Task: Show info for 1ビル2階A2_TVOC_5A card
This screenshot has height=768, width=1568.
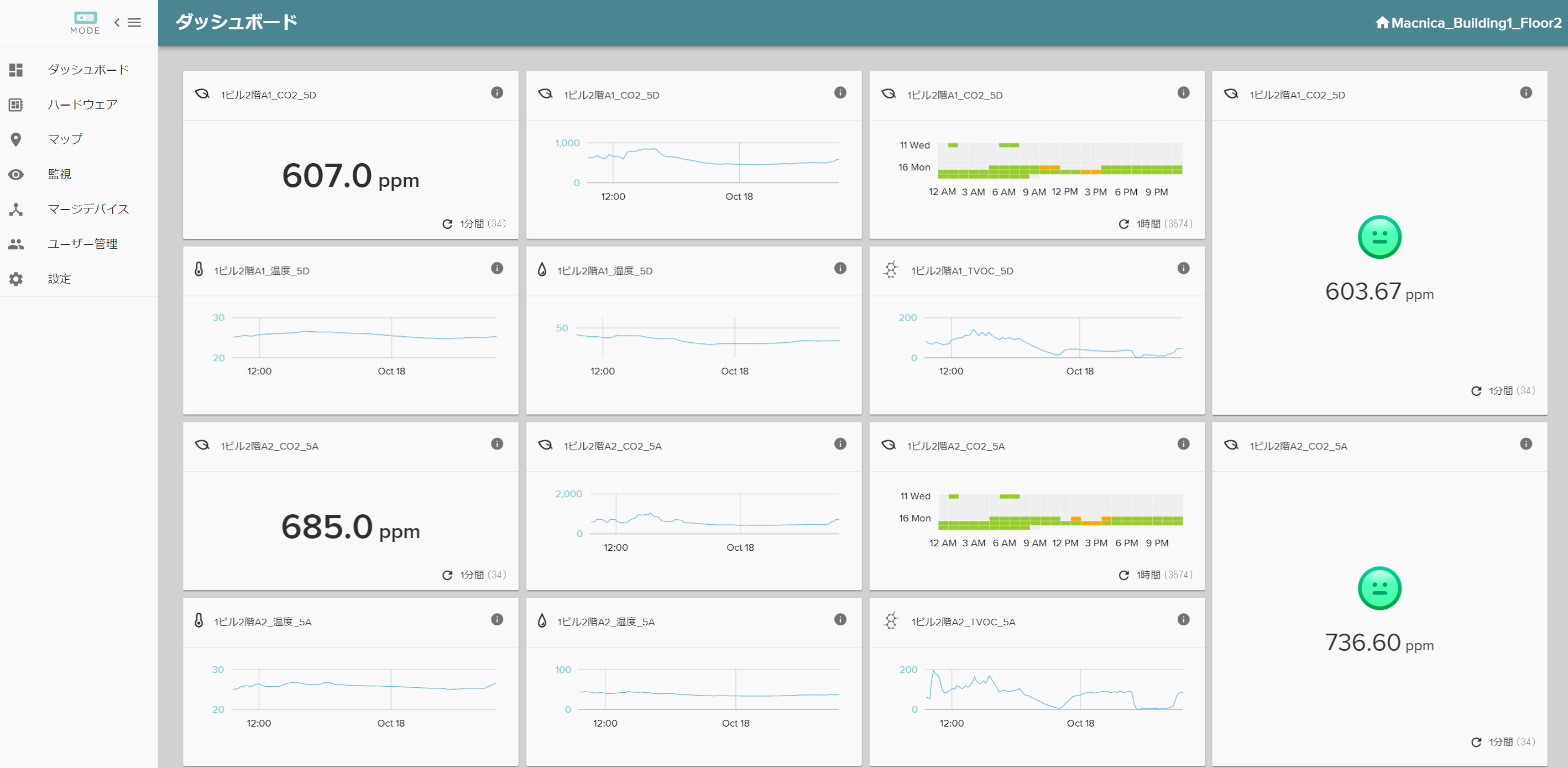Action: [1183, 619]
